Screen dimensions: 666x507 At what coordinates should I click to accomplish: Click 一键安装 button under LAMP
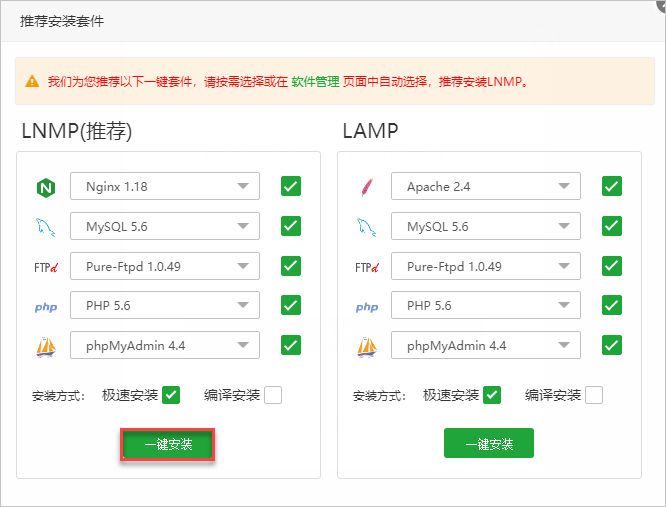pyautogui.click(x=489, y=444)
